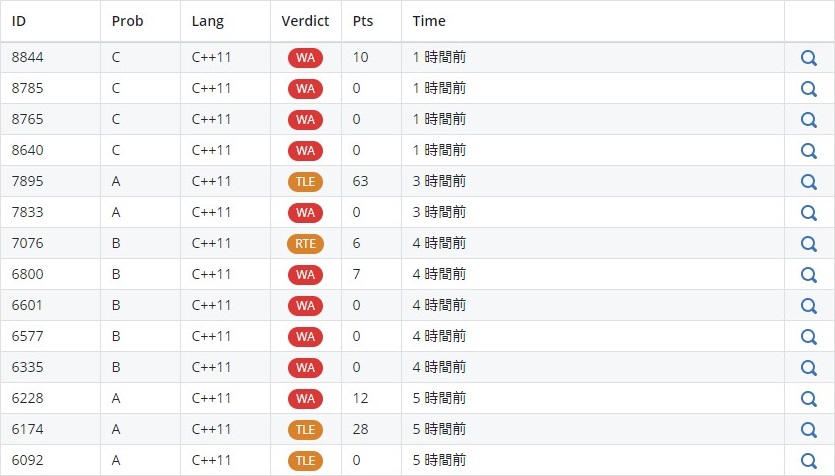Screen dimensions: 835x476
Task: Open magnifier for submission 6800
Action: [x=809, y=275]
